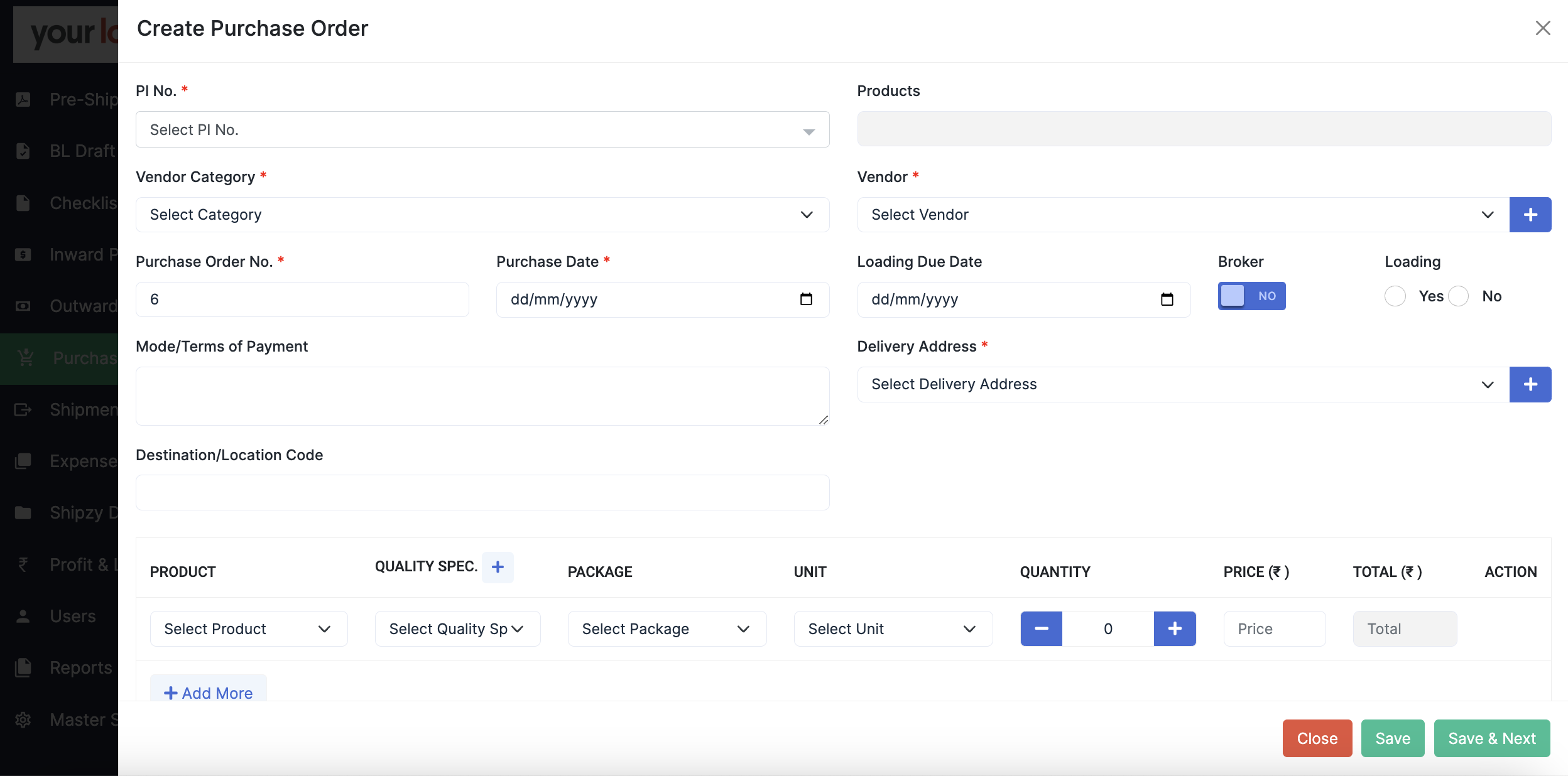Click the Destination/Location Code input field
The image size is (1568, 776).
(482, 492)
